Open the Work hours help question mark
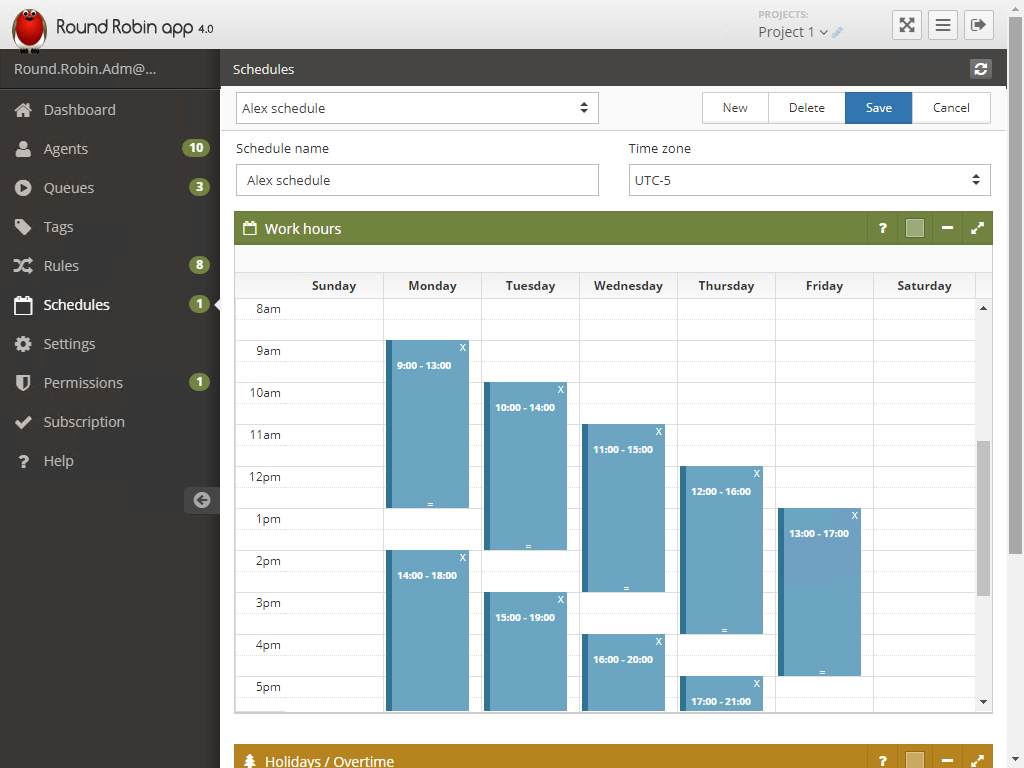This screenshot has width=1024, height=768. [882, 228]
